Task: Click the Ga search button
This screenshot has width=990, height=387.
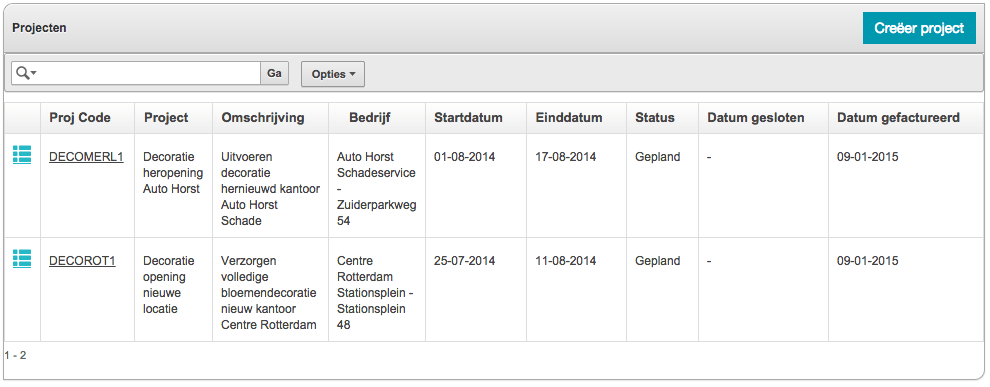Action: point(275,73)
